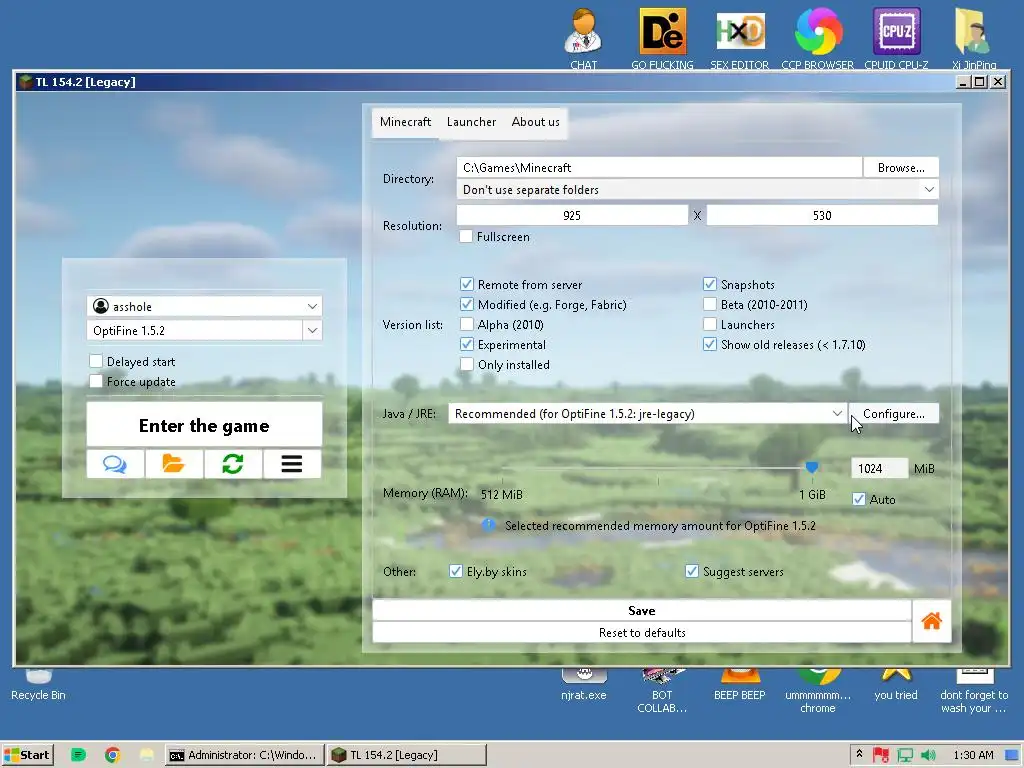Uncheck Show old releases (< 1.7.10)
The image size is (1024, 768).
[710, 344]
